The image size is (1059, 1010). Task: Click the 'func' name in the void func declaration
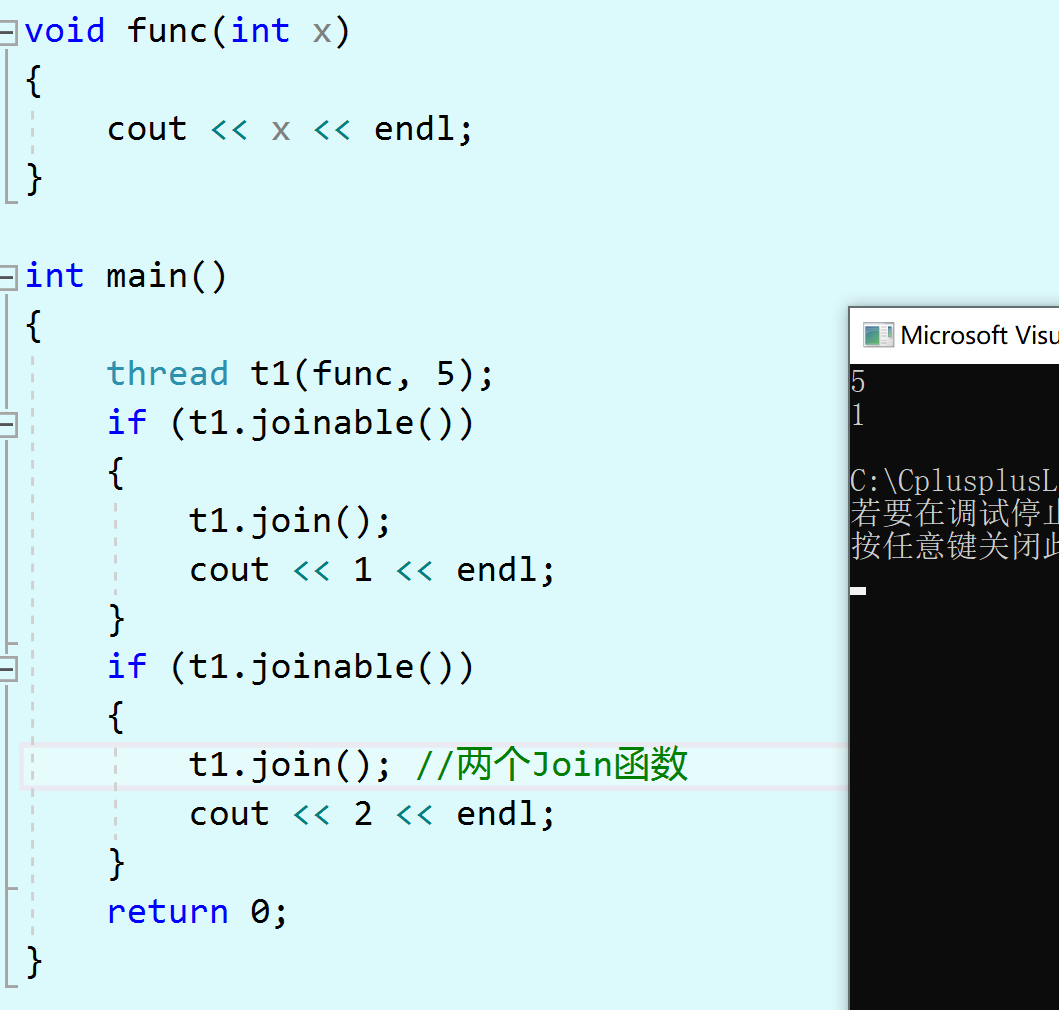point(167,31)
